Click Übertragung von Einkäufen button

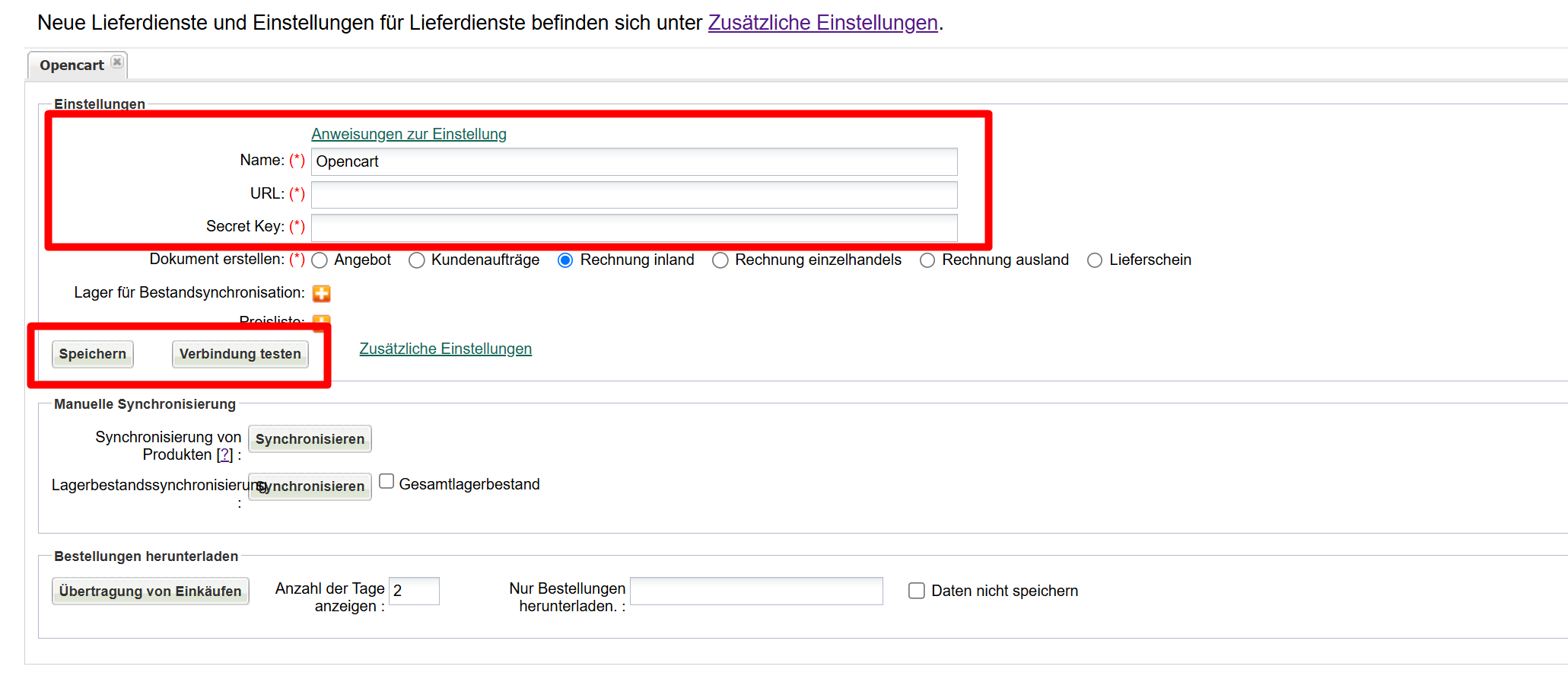(151, 591)
